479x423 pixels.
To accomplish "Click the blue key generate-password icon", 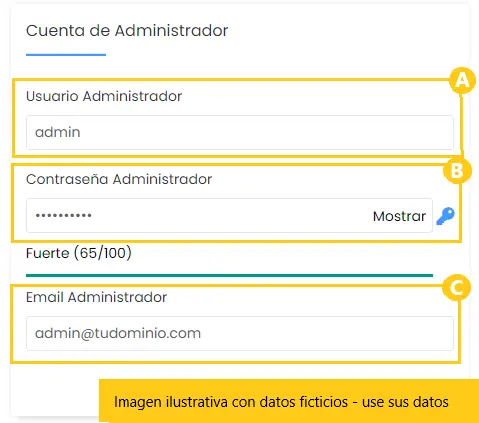I will tap(445, 216).
